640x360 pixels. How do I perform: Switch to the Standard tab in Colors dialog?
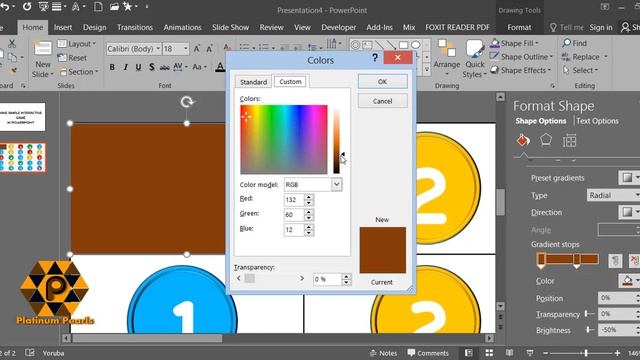pyautogui.click(x=253, y=82)
